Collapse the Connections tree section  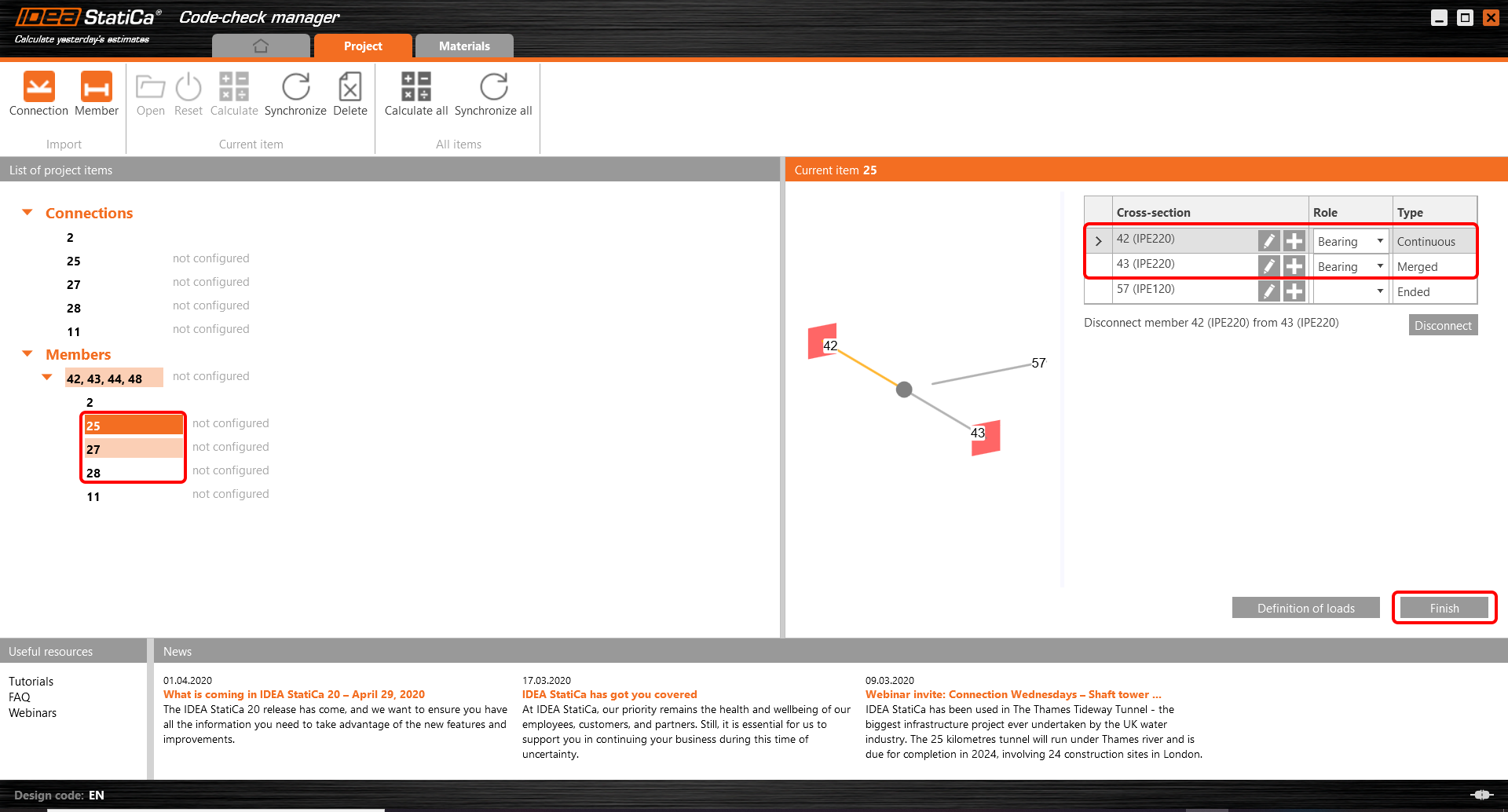(x=27, y=212)
